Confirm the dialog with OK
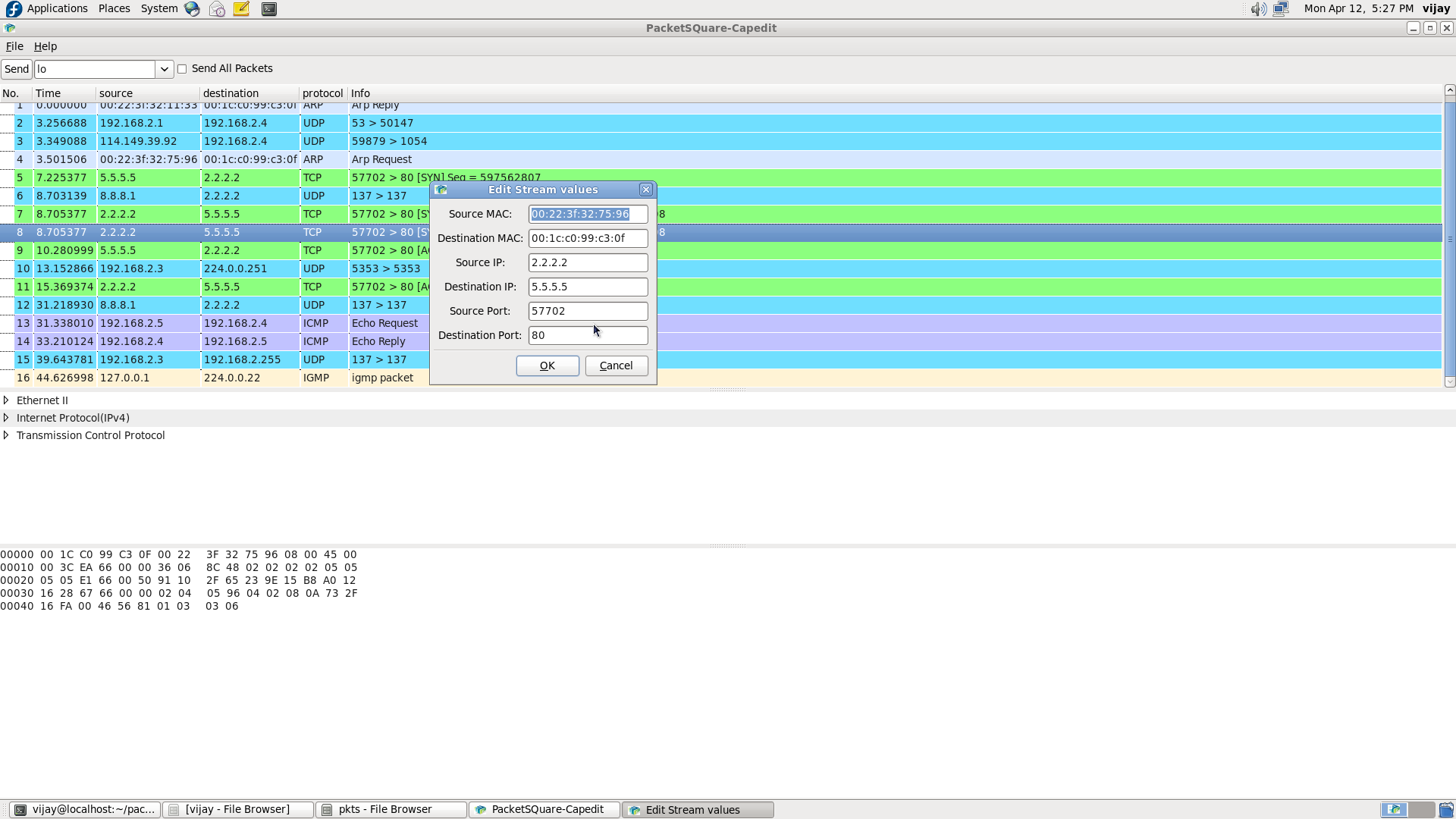This screenshot has height=819, width=1456. 548,366
